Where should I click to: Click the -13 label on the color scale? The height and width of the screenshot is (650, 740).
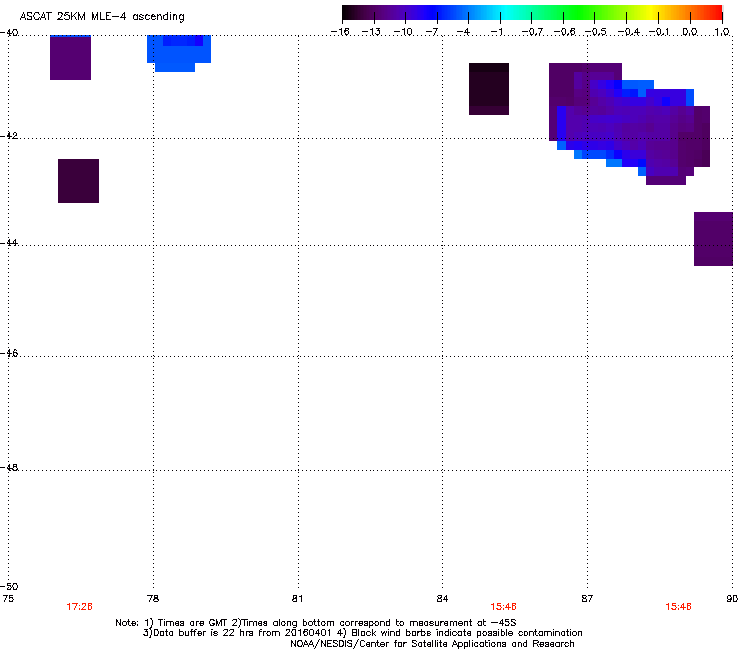tap(371, 32)
